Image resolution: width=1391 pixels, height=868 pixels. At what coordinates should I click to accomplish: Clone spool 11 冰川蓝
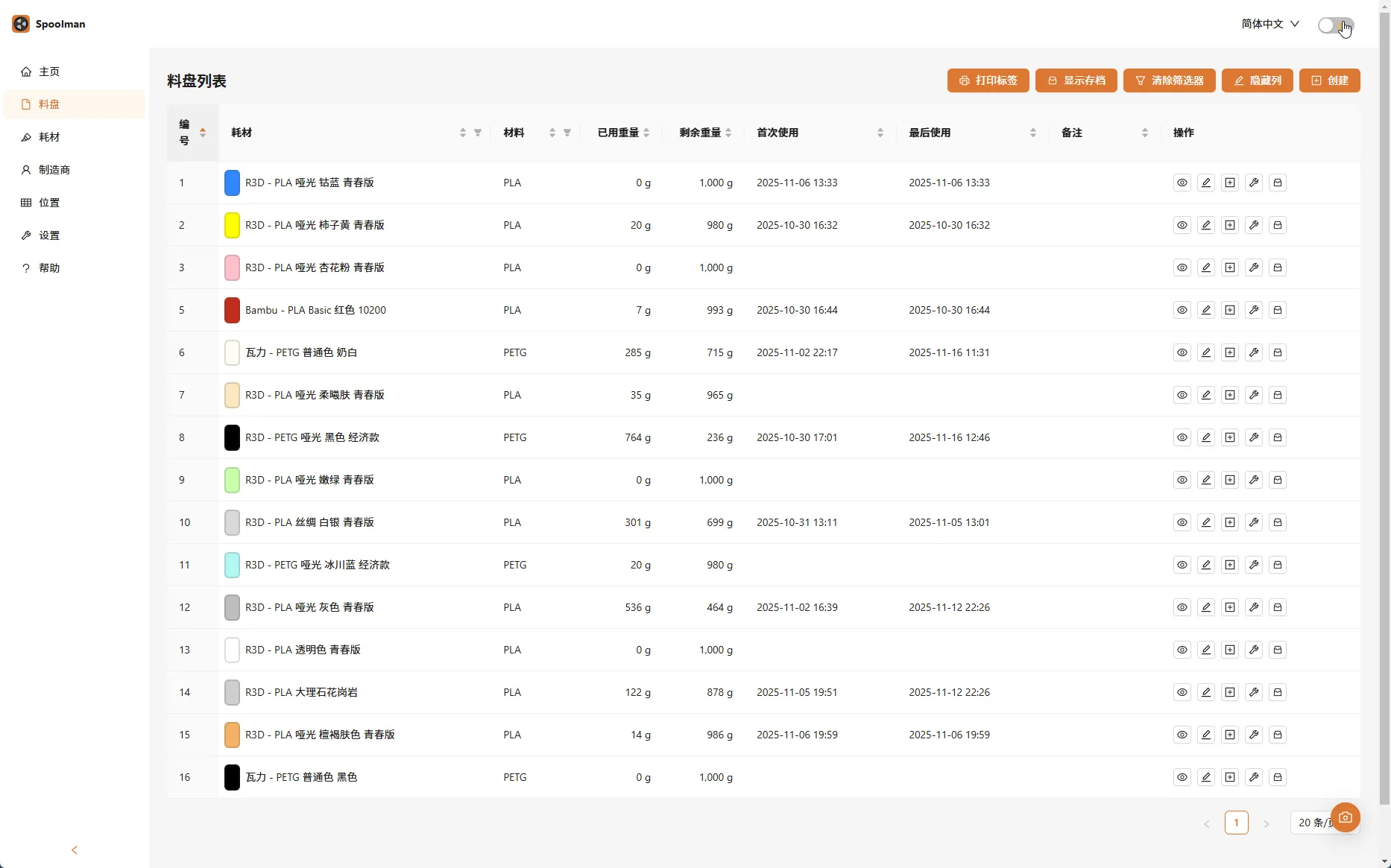pyautogui.click(x=1230, y=565)
